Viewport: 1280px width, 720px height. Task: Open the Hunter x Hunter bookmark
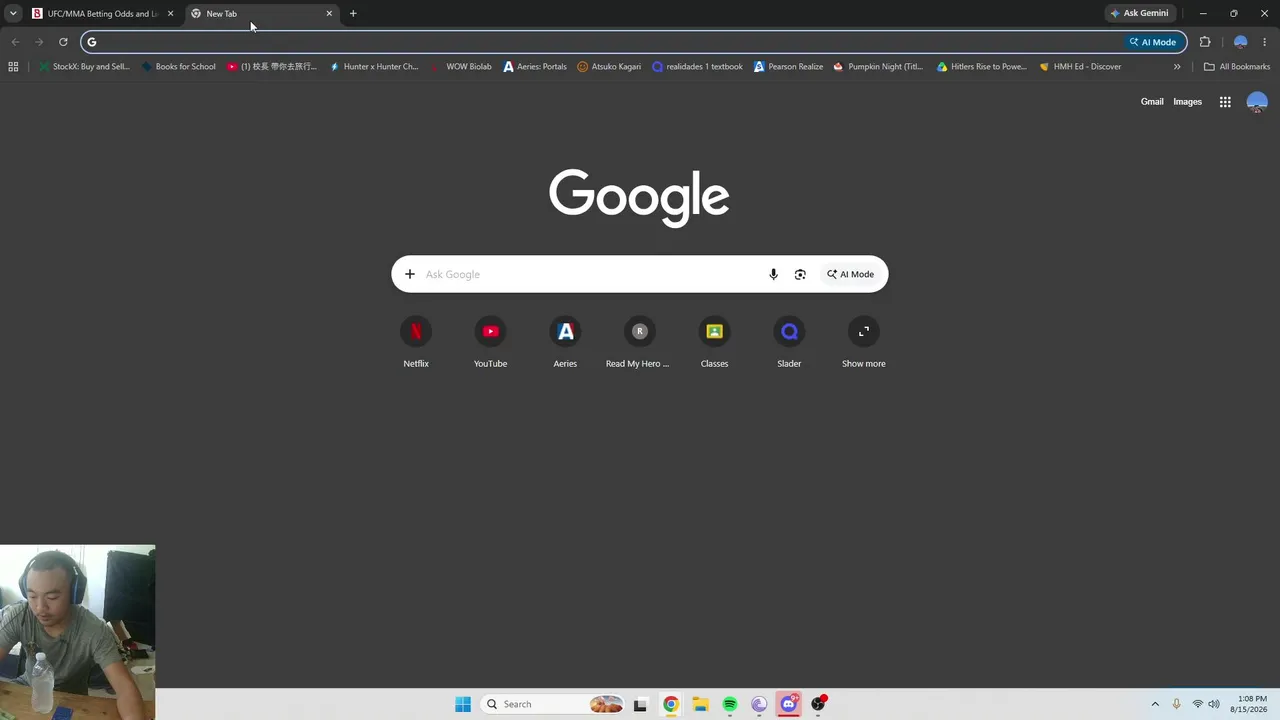click(x=374, y=67)
